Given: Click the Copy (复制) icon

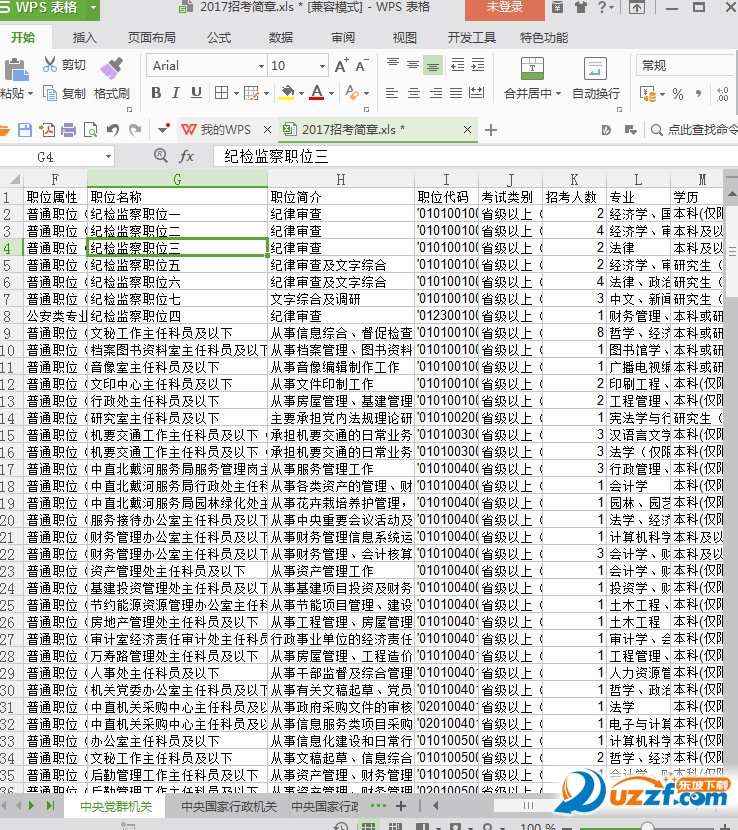Looking at the screenshot, I should [50, 94].
